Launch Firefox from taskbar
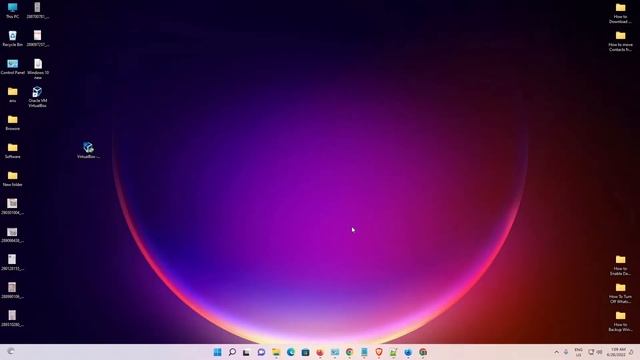This screenshot has height=360, width=640. point(320,352)
